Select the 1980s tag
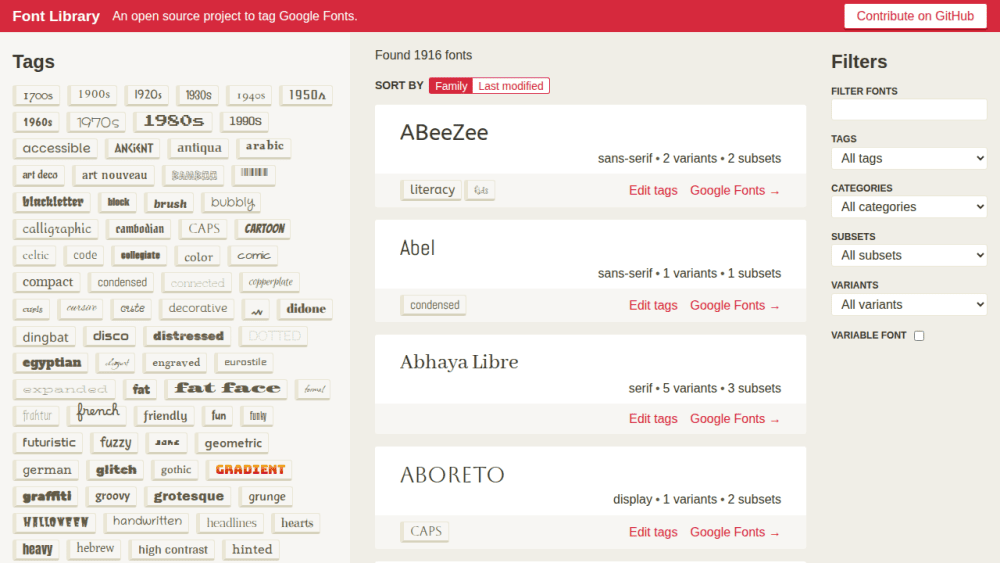1000x563 pixels. tap(173, 121)
